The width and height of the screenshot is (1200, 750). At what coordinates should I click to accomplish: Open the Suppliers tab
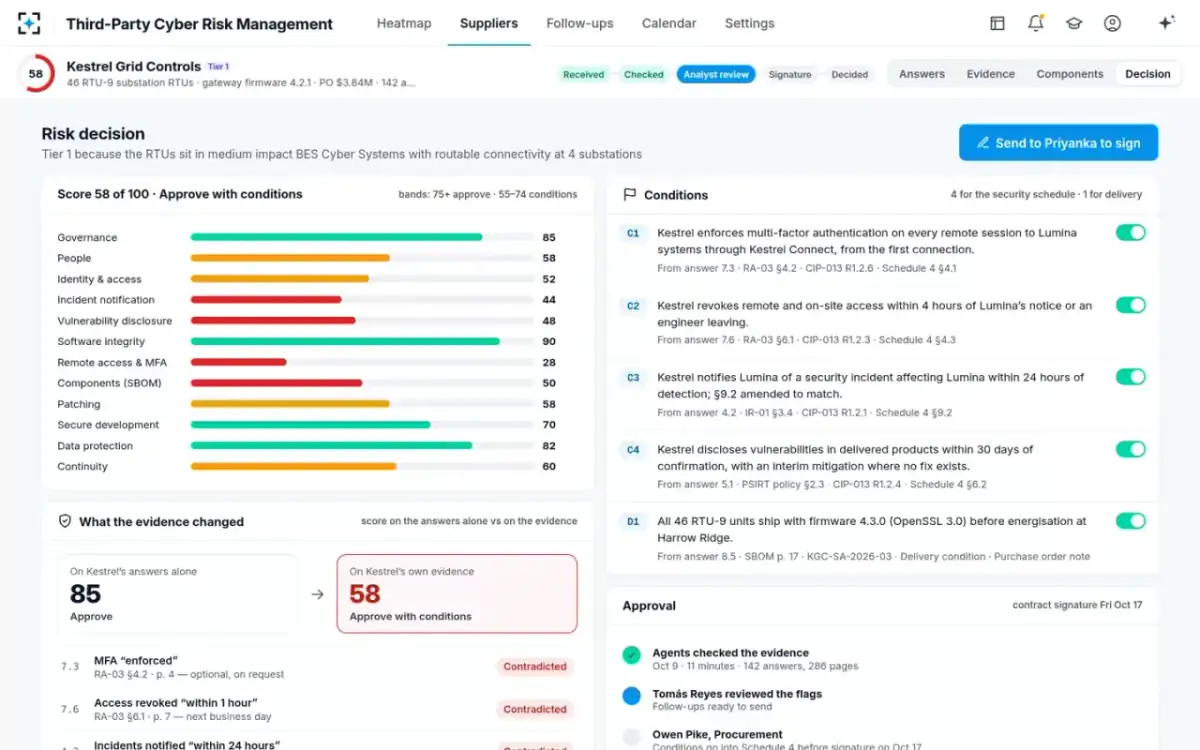point(489,23)
